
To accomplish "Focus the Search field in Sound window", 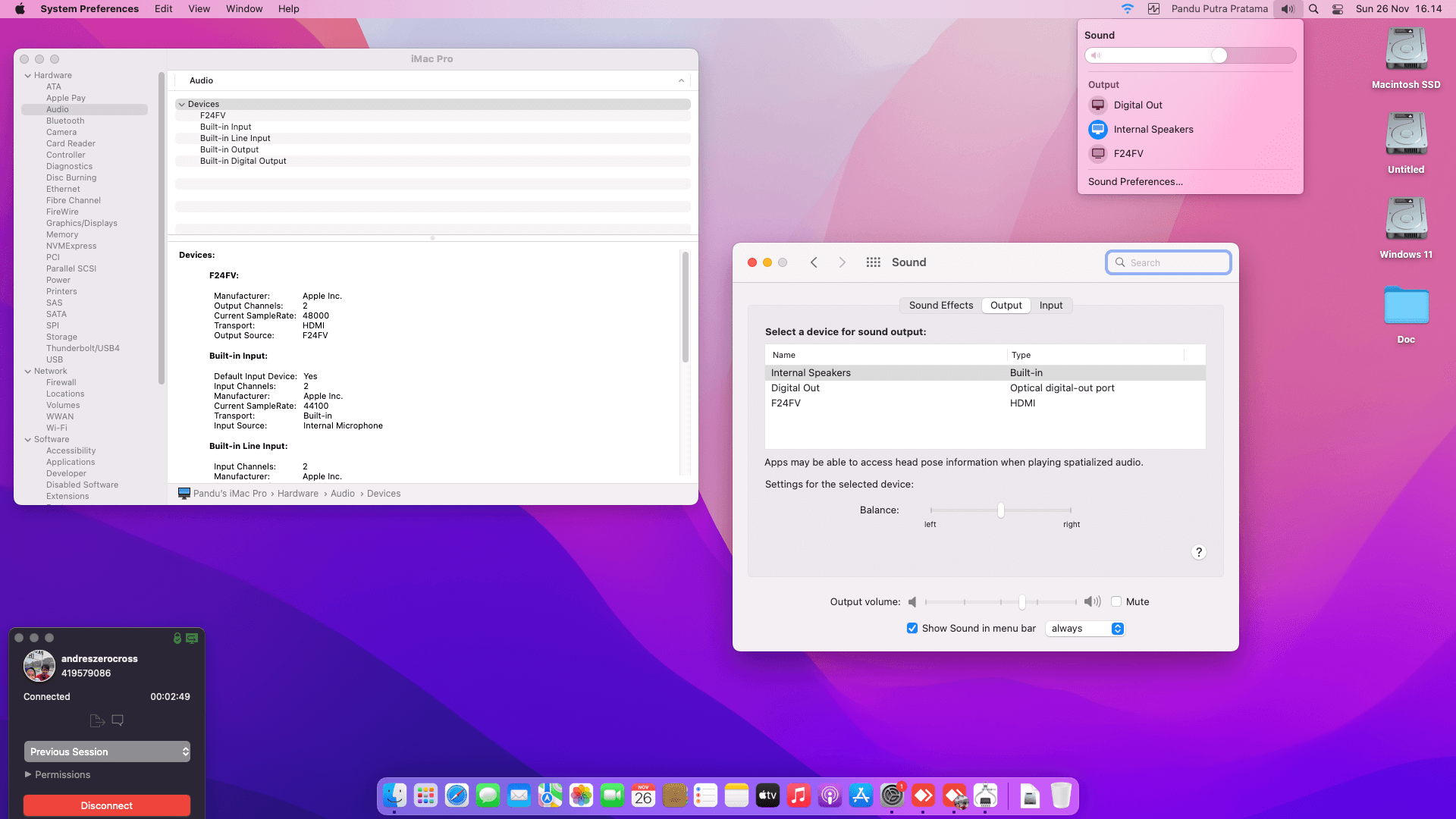I will (x=1169, y=262).
